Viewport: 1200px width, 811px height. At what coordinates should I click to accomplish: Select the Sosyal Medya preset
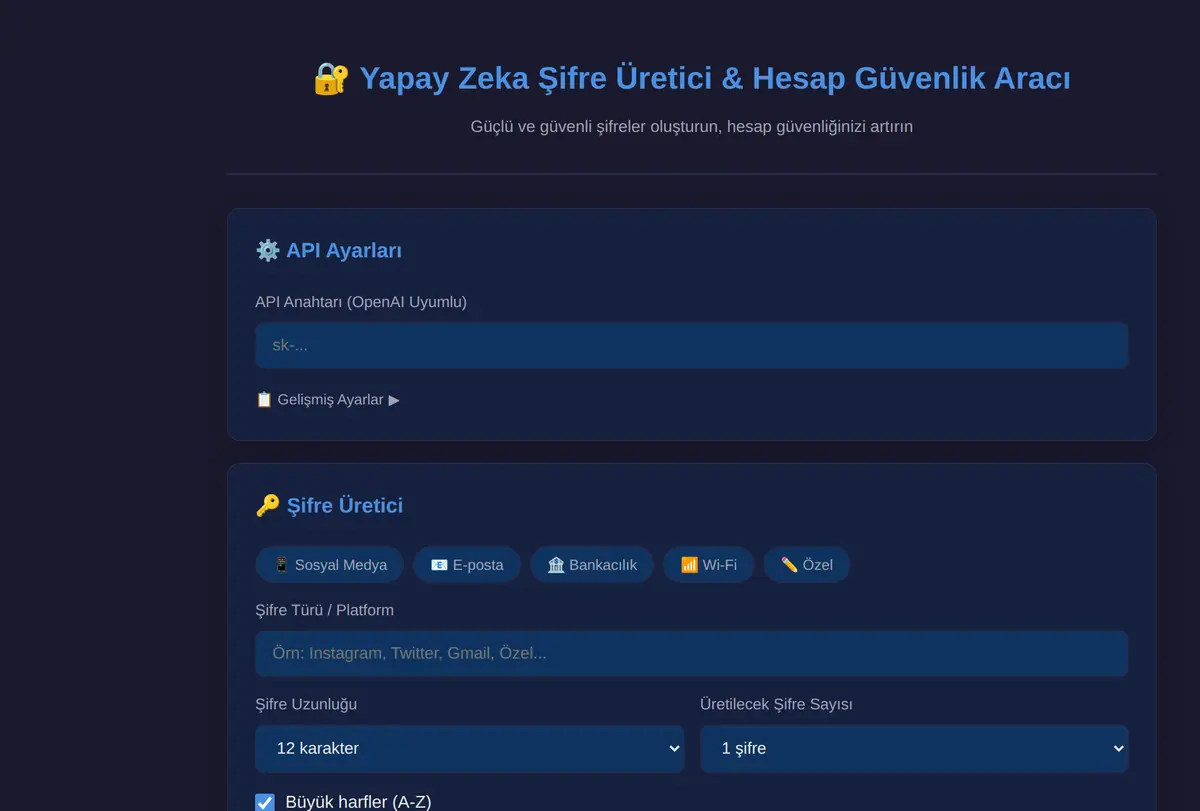pos(329,564)
